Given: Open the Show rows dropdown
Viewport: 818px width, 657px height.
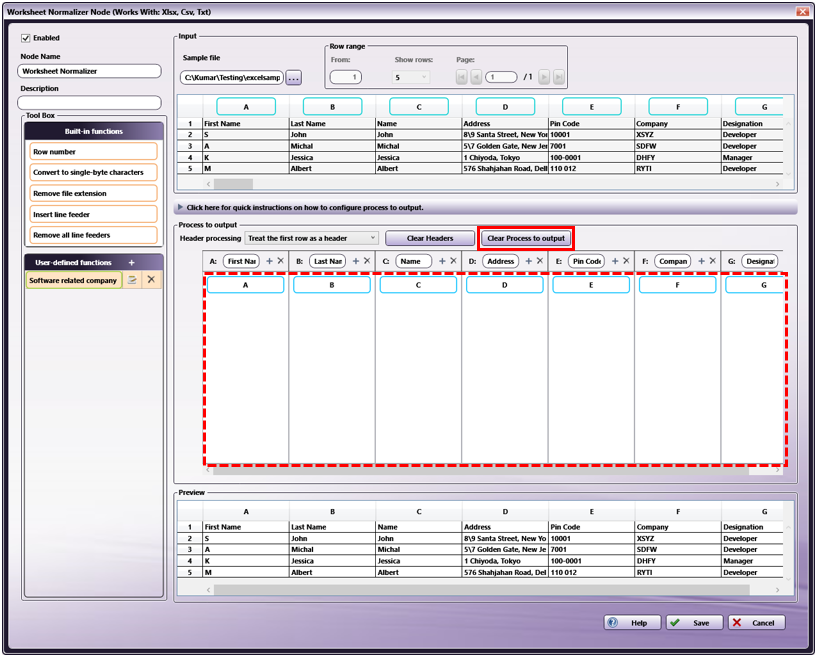Looking at the screenshot, I should (411, 77).
